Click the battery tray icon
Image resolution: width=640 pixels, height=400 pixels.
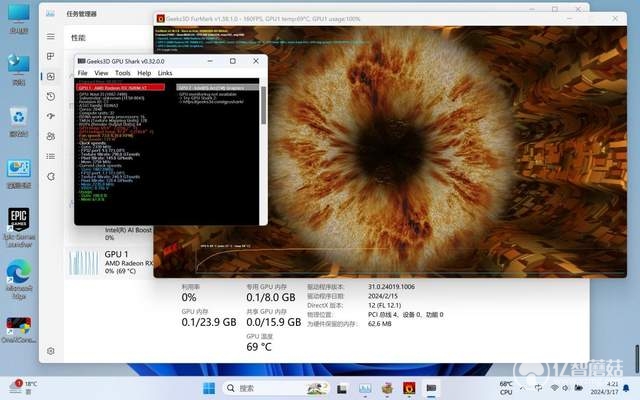tap(578, 387)
